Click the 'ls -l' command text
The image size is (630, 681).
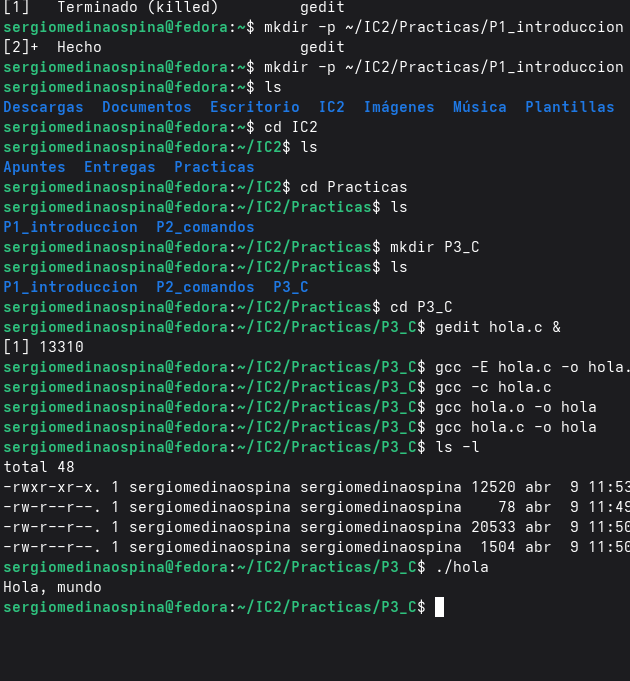coord(457,447)
